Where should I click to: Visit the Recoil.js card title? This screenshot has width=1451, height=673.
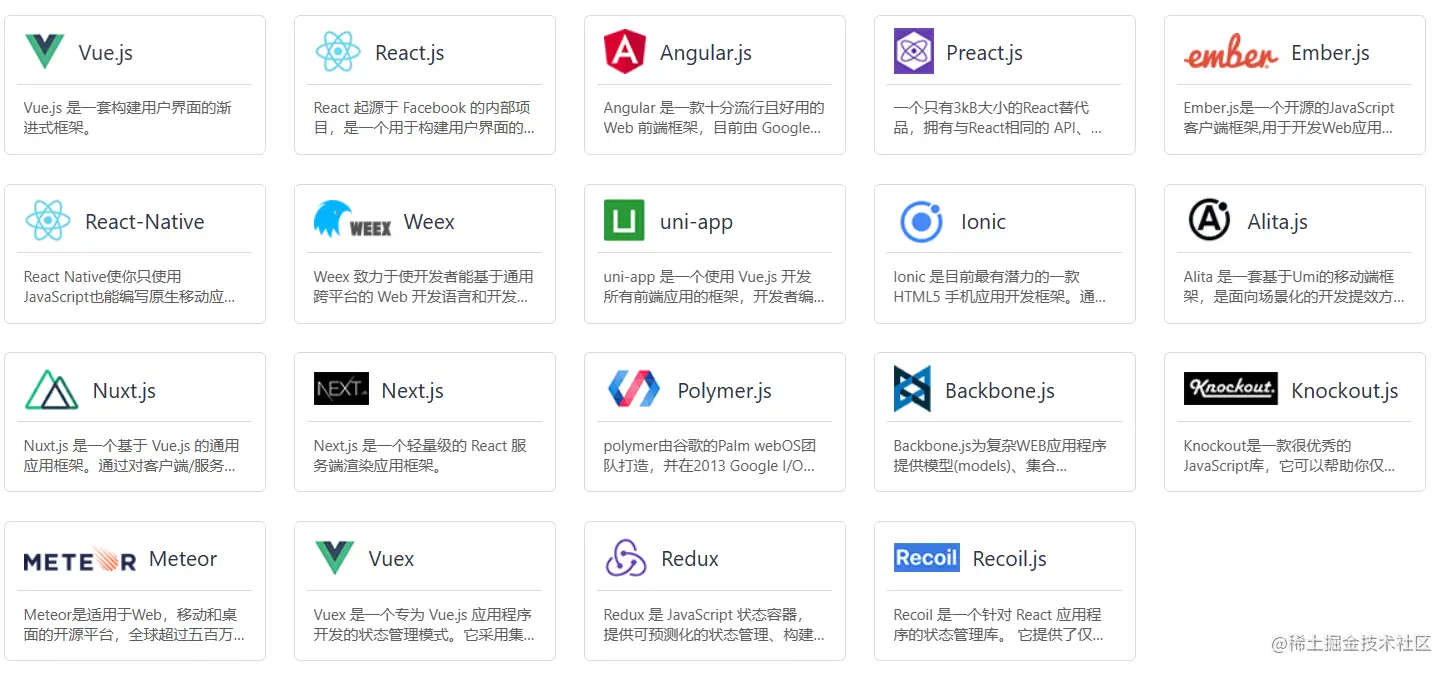tap(1009, 559)
